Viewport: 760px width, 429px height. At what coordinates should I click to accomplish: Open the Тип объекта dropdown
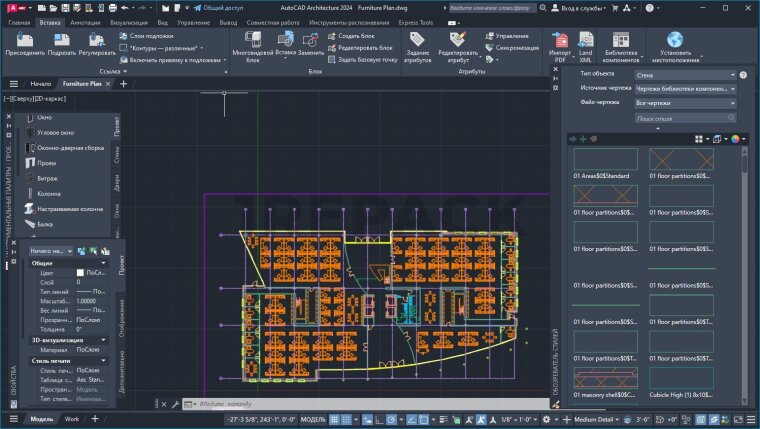pos(685,75)
